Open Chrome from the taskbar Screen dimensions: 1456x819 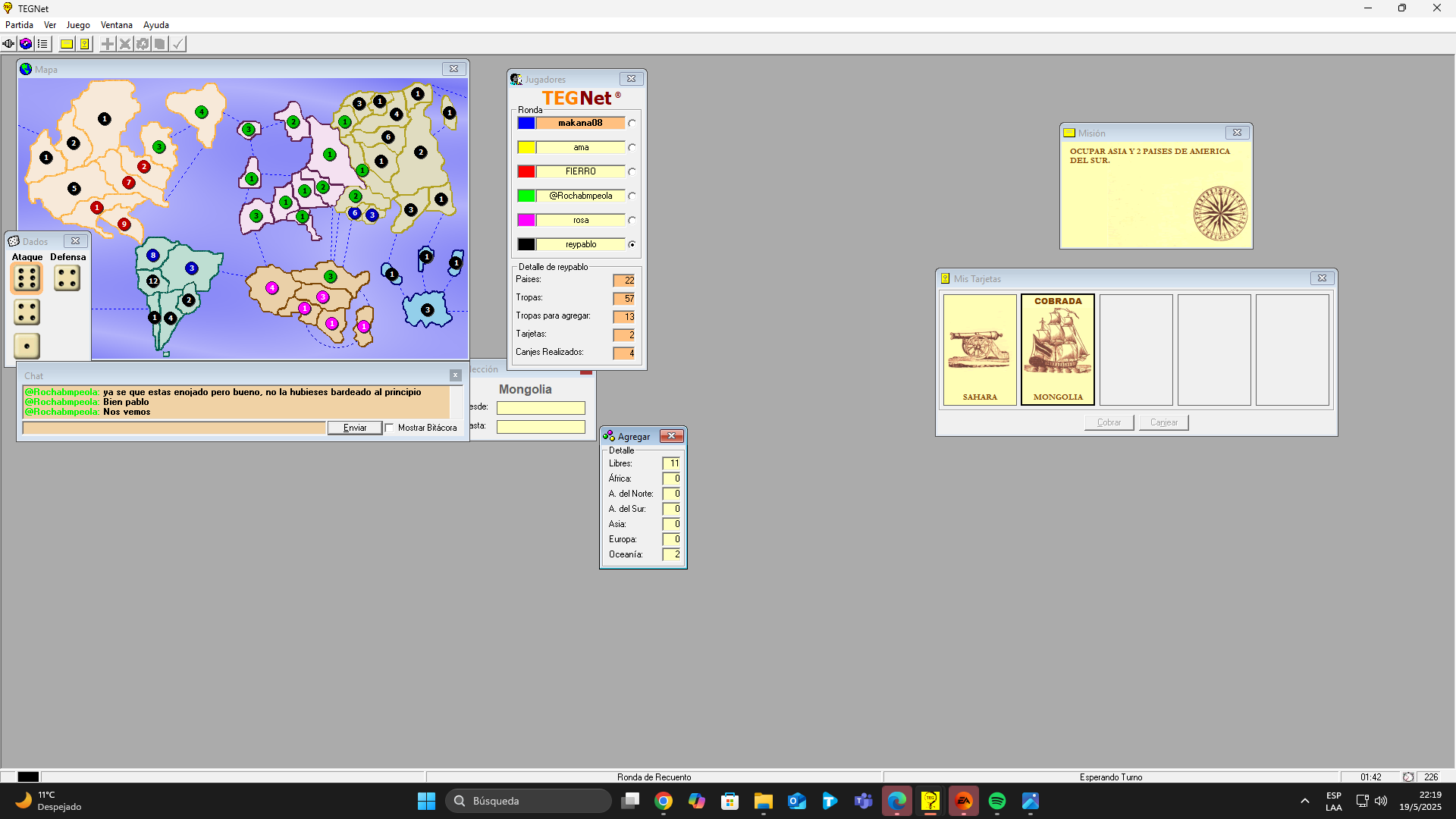664,801
